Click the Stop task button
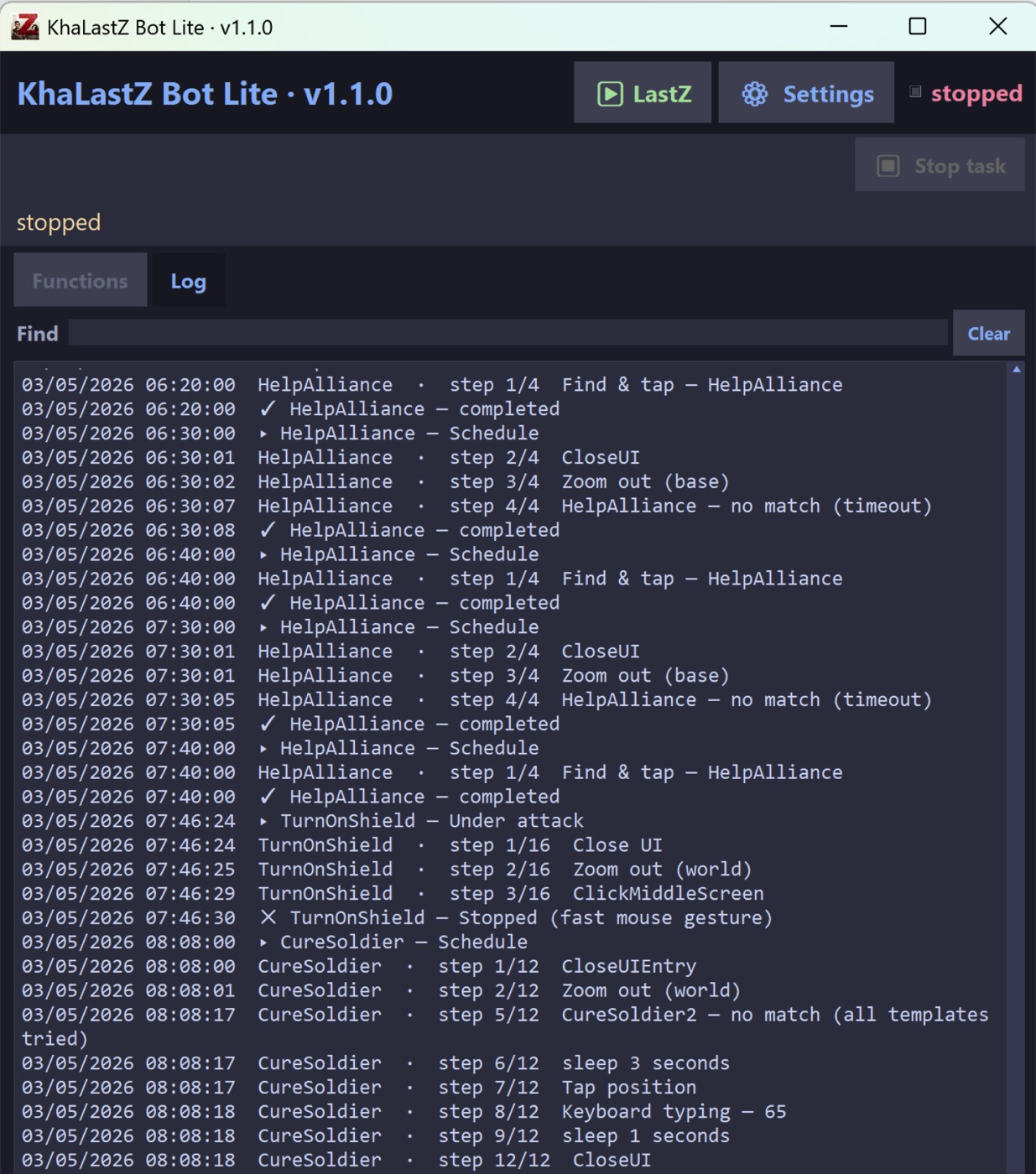The width and height of the screenshot is (1036, 1174). pyautogui.click(x=940, y=165)
